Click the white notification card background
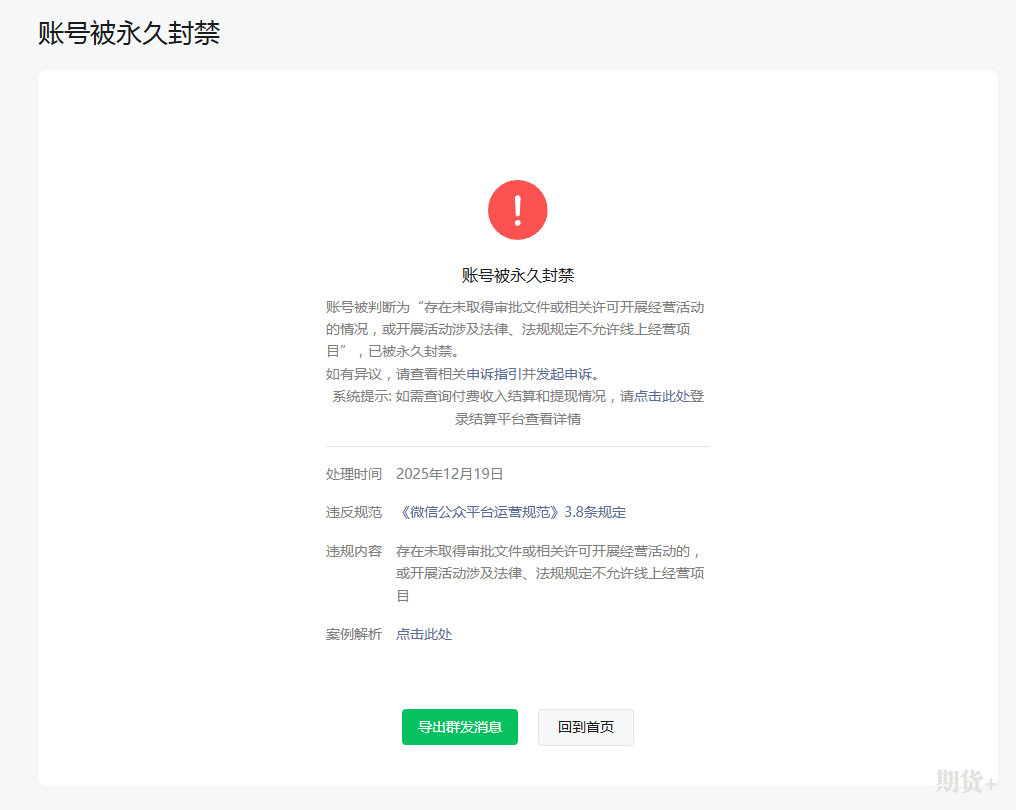The image size is (1016, 810). (x=517, y=680)
